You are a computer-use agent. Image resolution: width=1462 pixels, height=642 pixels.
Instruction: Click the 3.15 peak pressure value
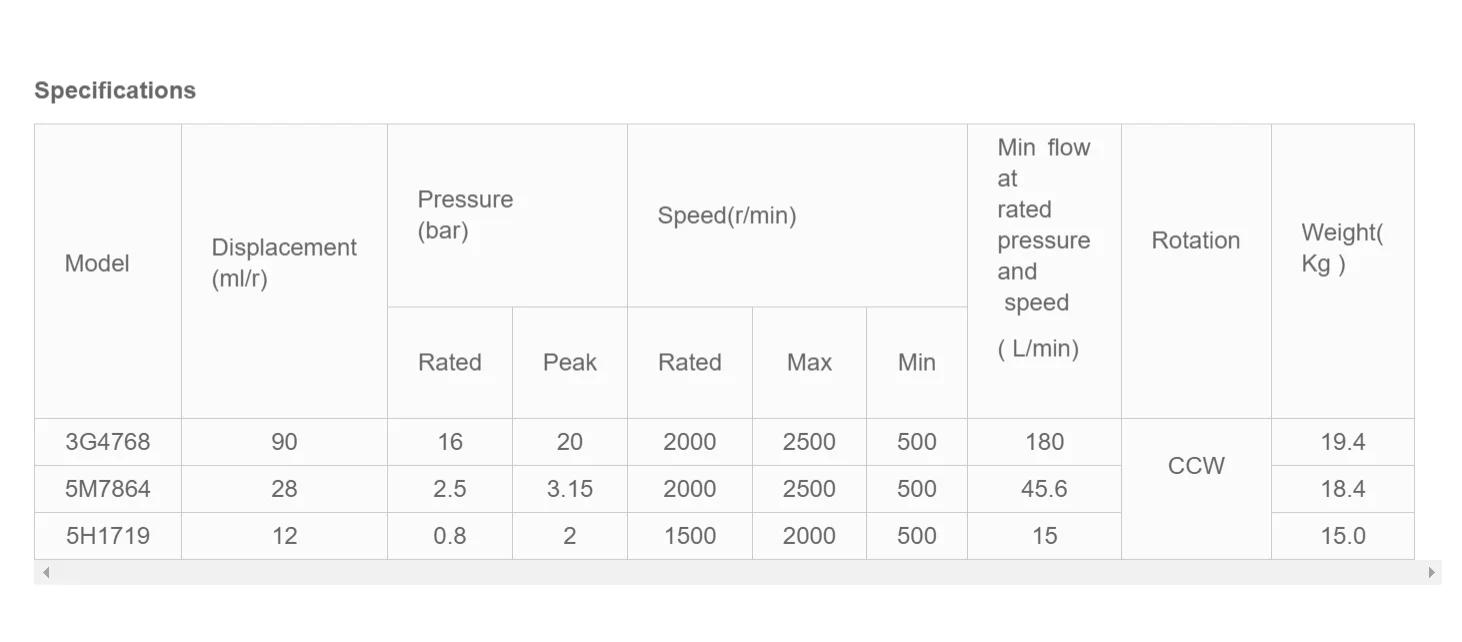(569, 489)
